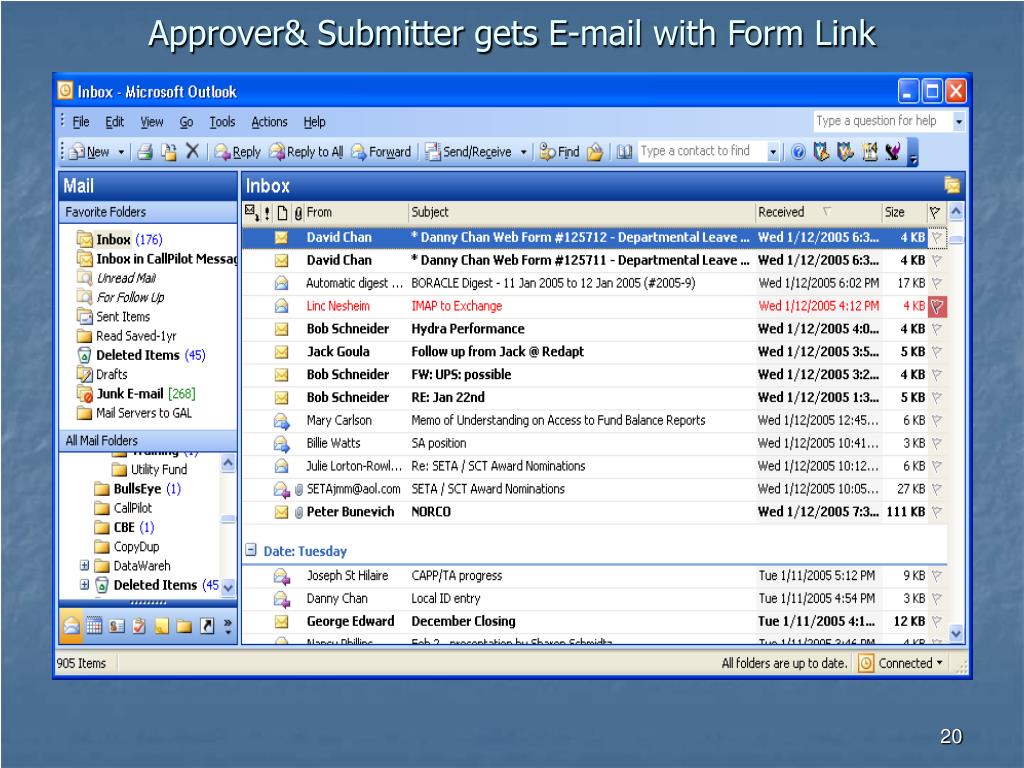Viewport: 1024px width, 768px height.
Task: Open the Configure buttons chevron
Action: click(x=227, y=626)
